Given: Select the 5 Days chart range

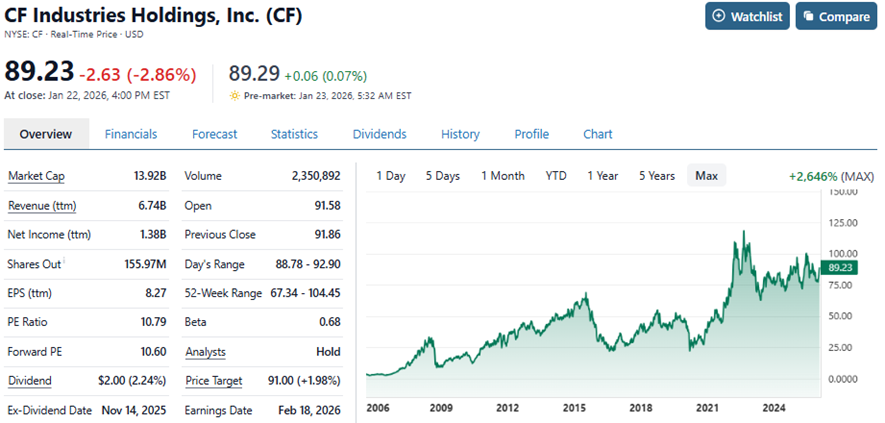Looking at the screenshot, I should point(442,176).
